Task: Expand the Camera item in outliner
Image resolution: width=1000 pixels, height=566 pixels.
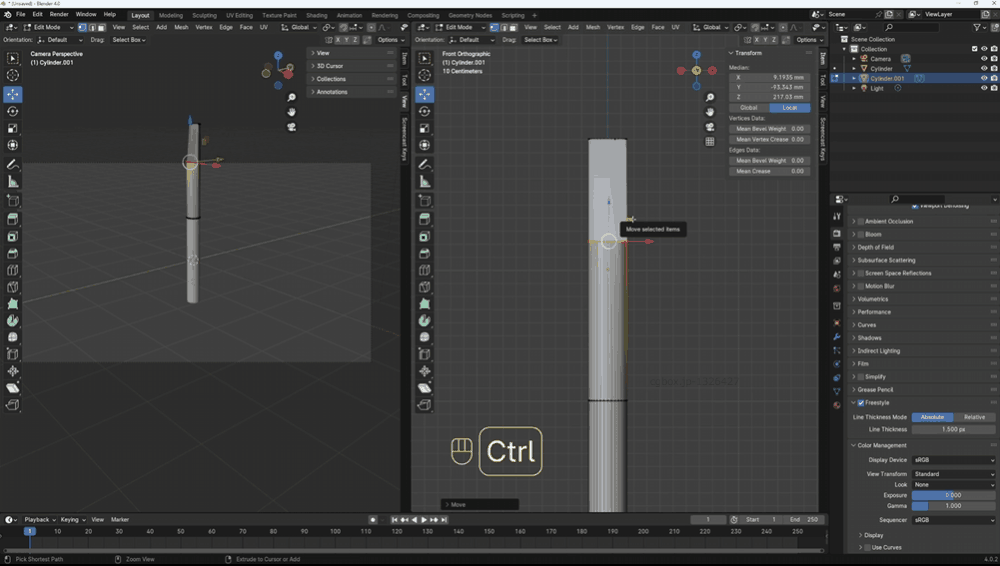Action: (x=854, y=59)
